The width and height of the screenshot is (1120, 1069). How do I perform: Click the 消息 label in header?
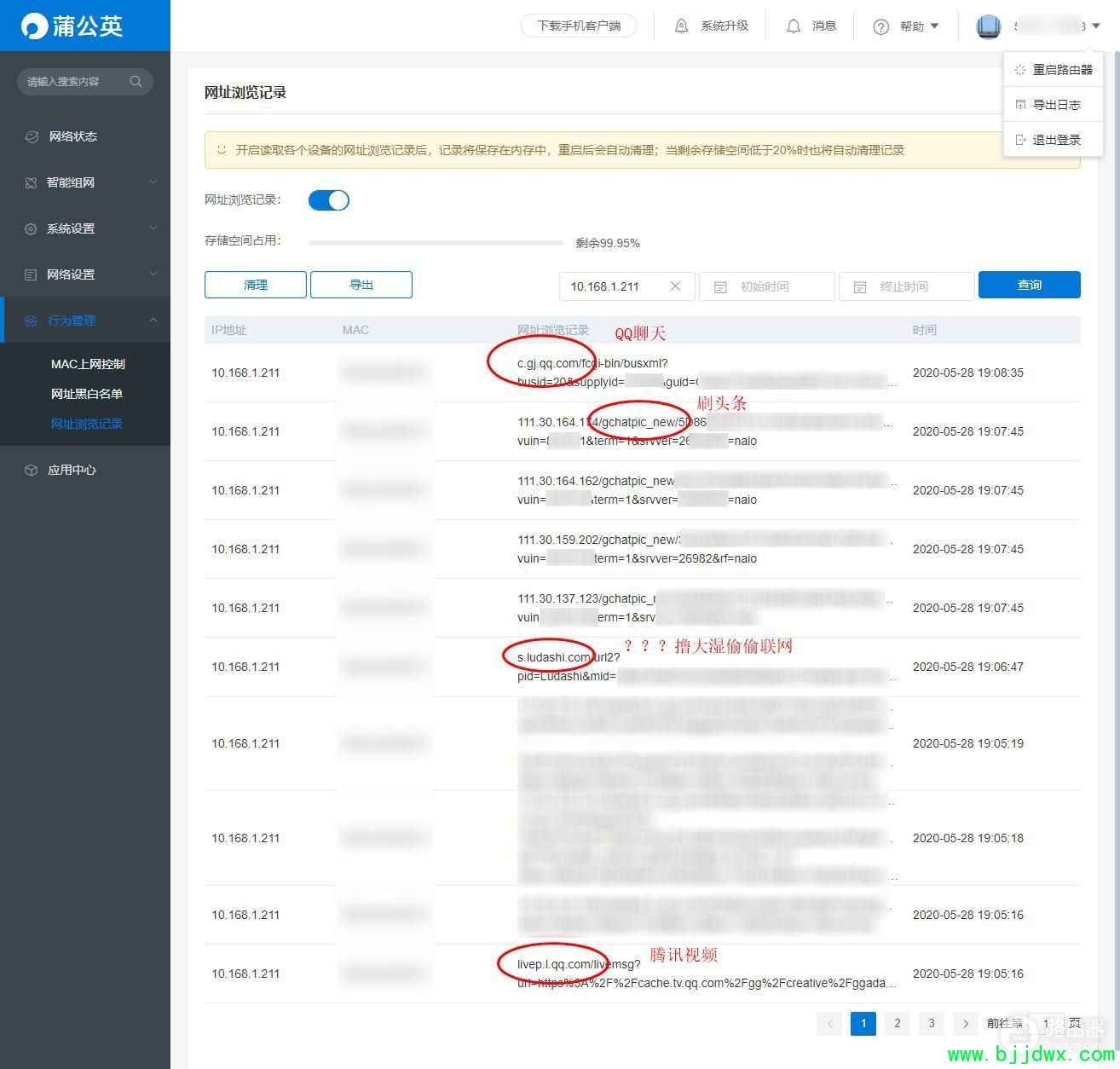click(x=824, y=26)
